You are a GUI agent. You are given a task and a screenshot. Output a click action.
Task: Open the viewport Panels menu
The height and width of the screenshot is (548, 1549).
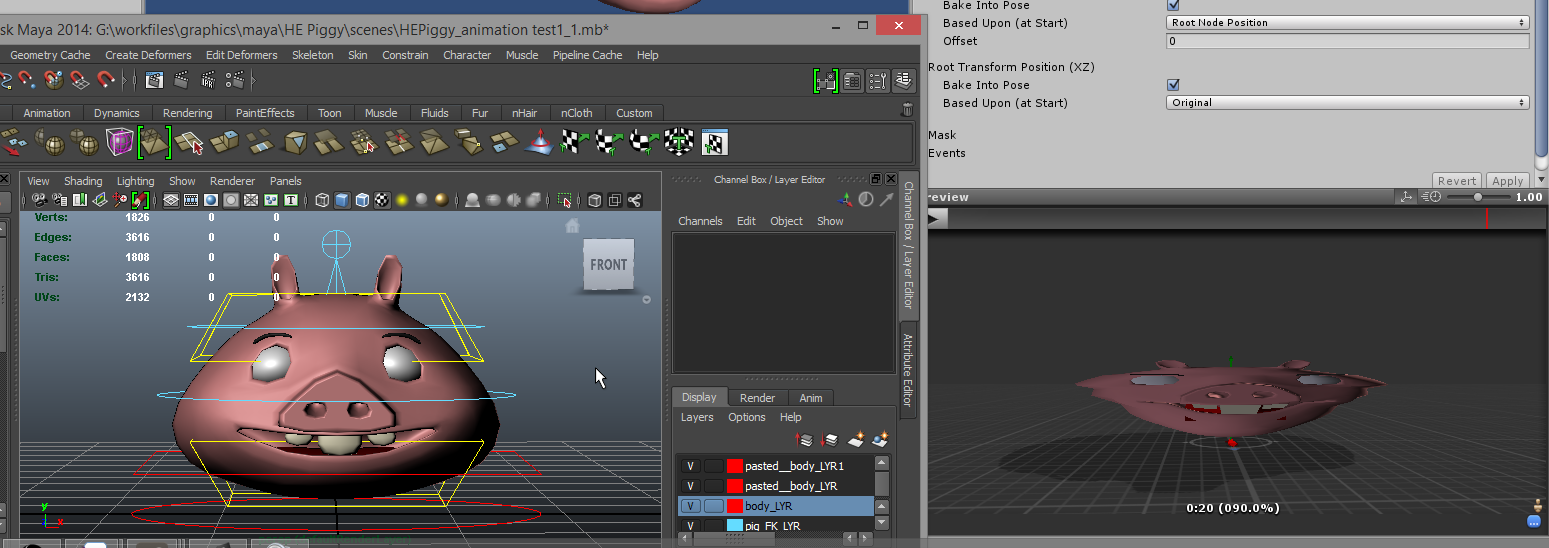[x=286, y=181]
